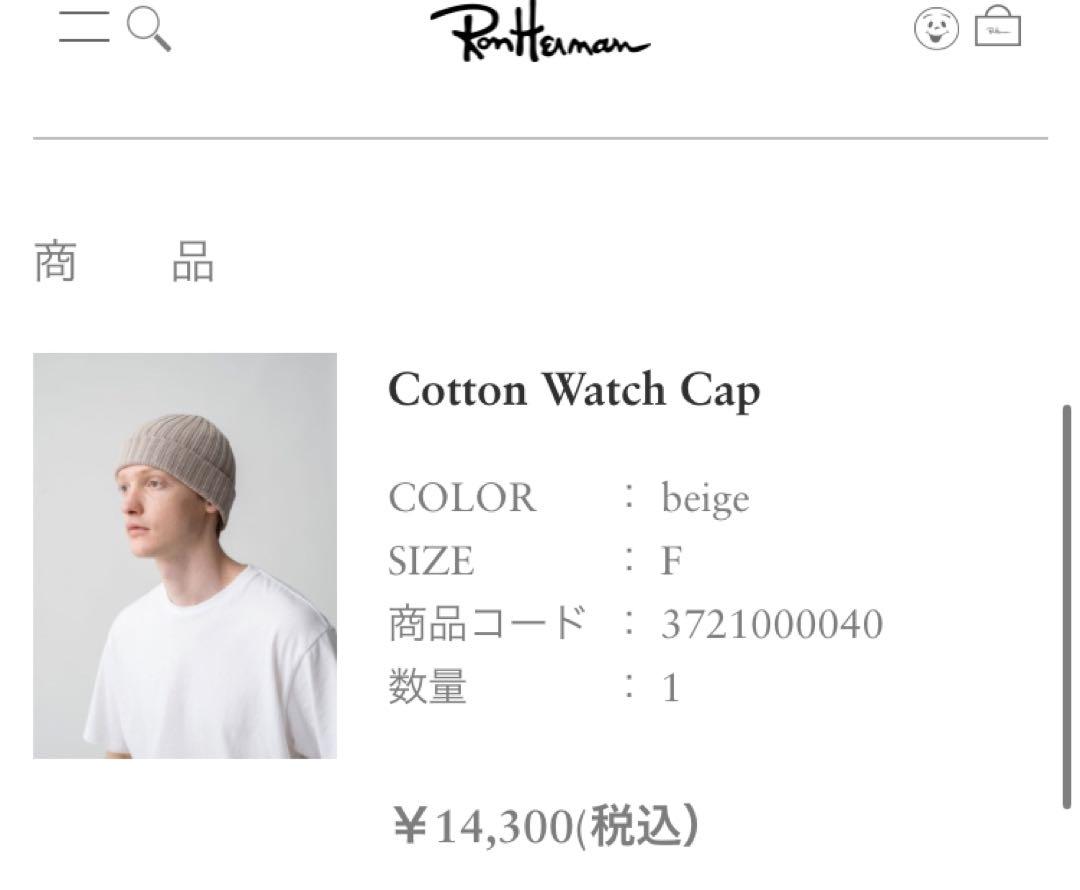Click the horizontal divider below header
1080x890 pixels.
pyautogui.click(x=540, y=138)
